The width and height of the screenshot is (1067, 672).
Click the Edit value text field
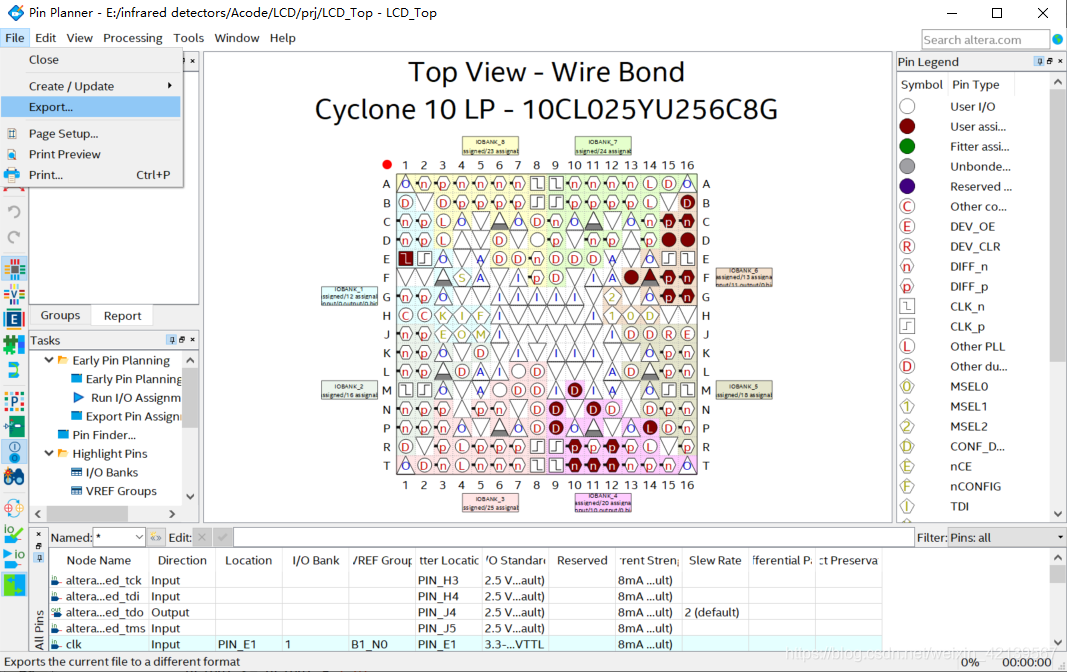[x=574, y=537]
